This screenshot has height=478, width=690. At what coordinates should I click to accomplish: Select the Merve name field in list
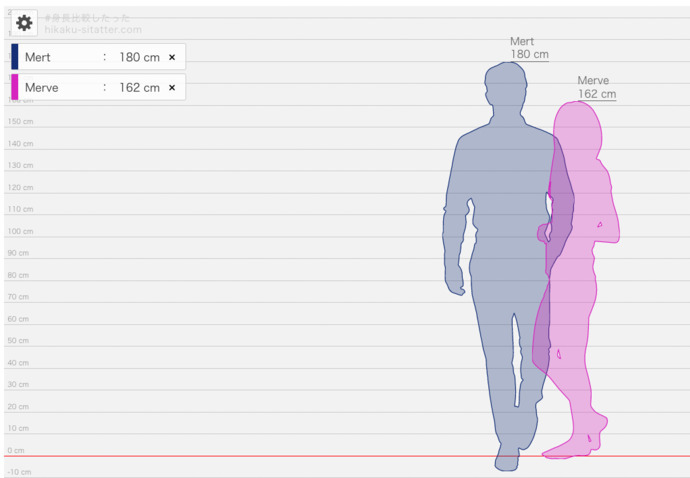42,88
